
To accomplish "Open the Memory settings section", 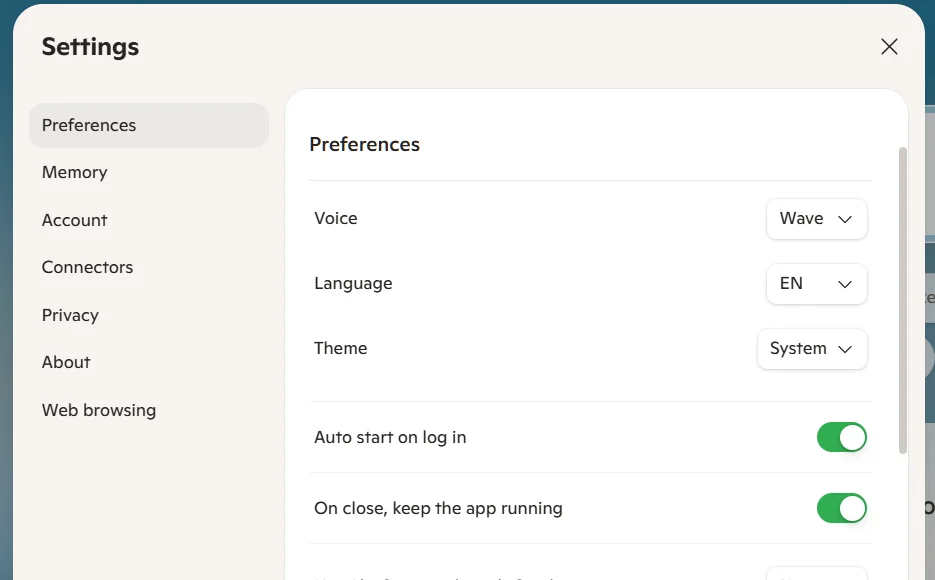I will [x=75, y=172].
